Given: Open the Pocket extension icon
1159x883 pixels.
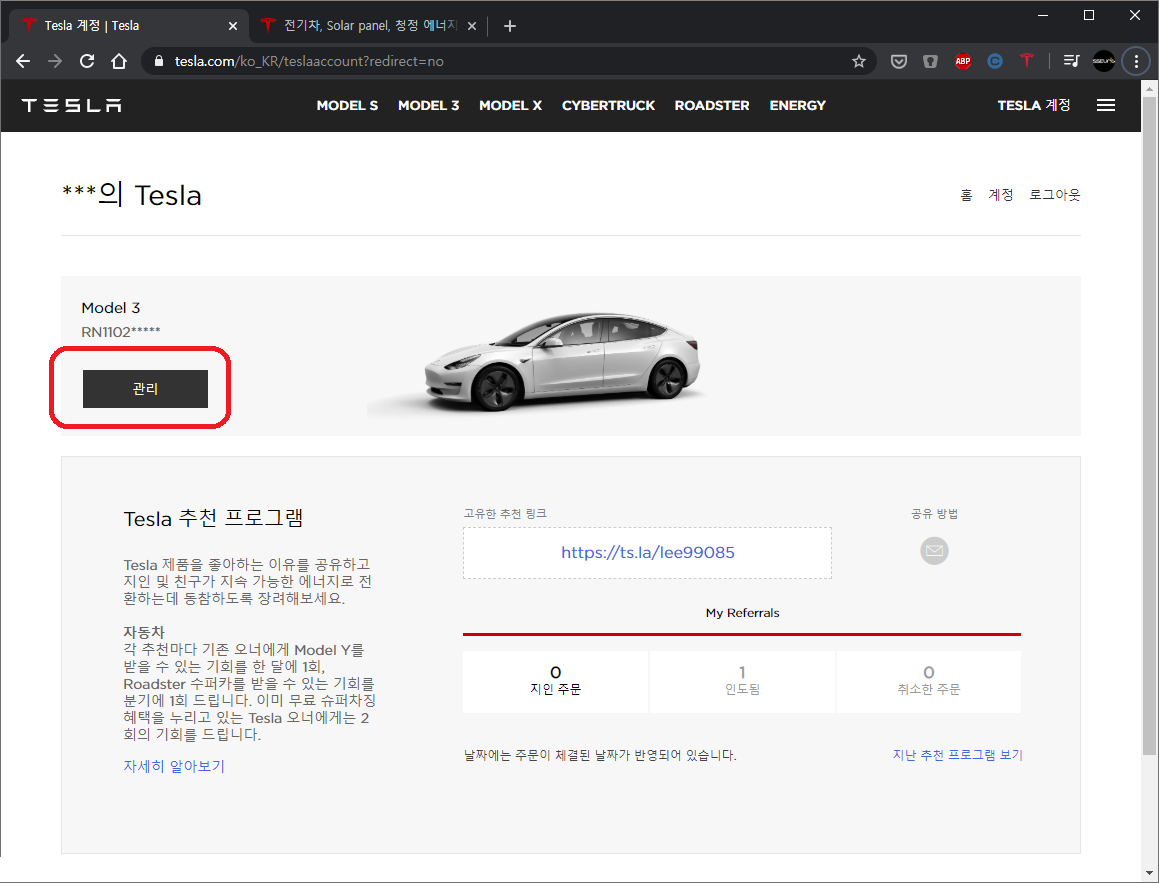Looking at the screenshot, I should pos(899,61).
